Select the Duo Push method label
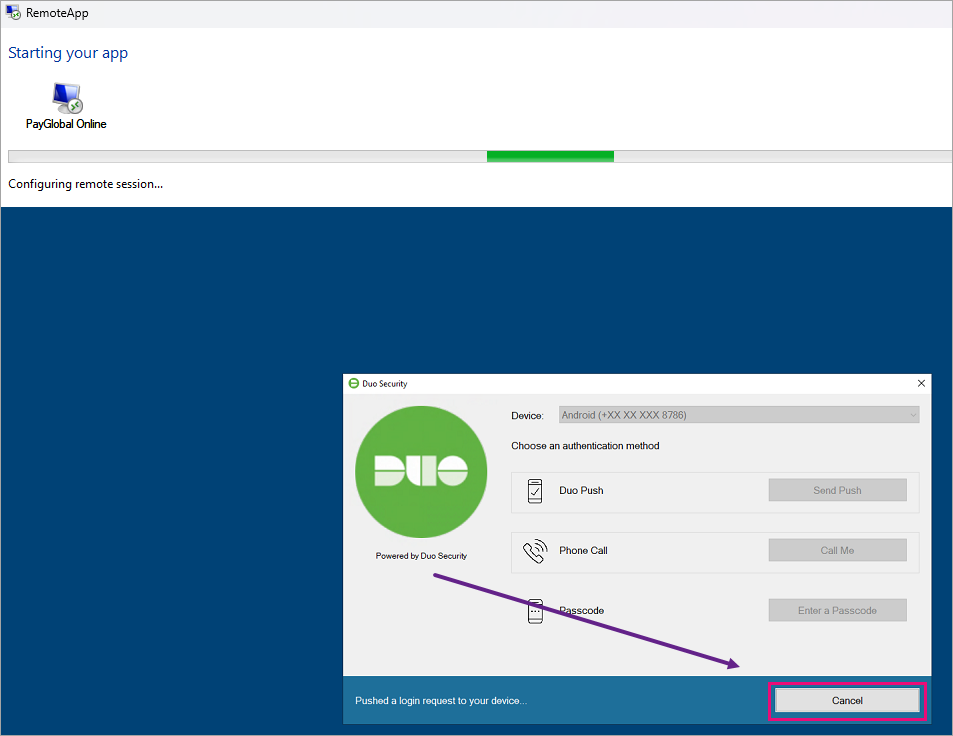This screenshot has height=736, width=953. tap(581, 491)
